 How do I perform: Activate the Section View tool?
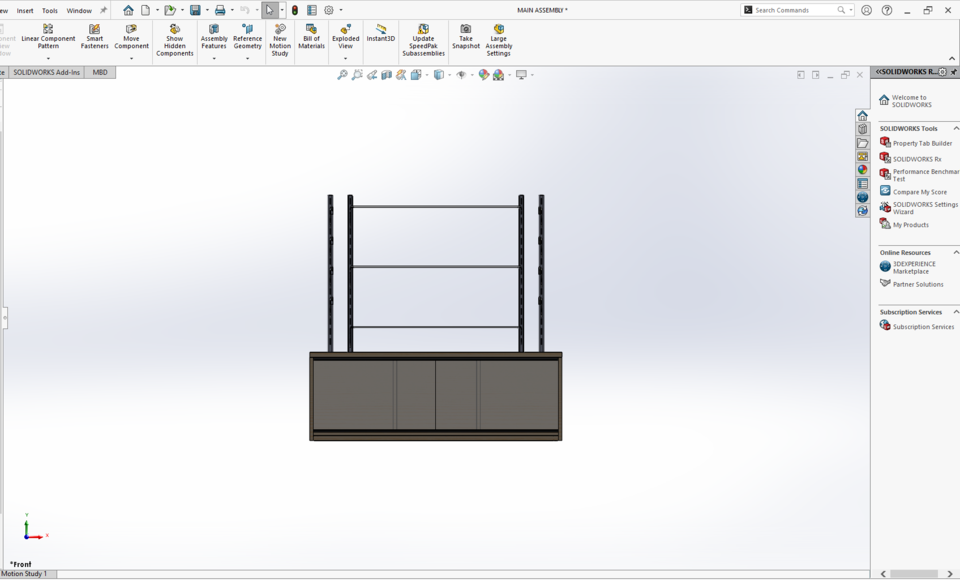tap(387, 74)
